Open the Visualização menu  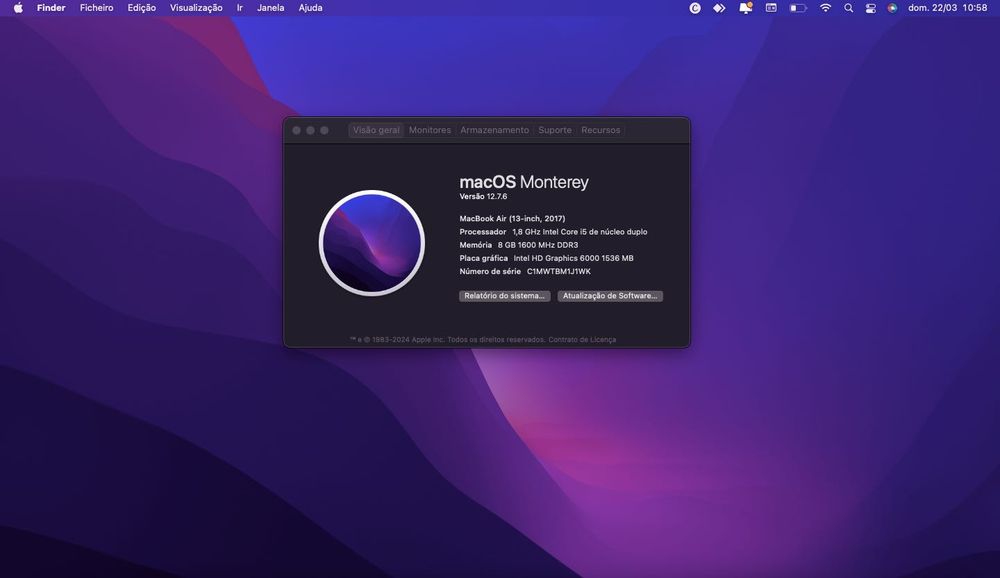196,8
